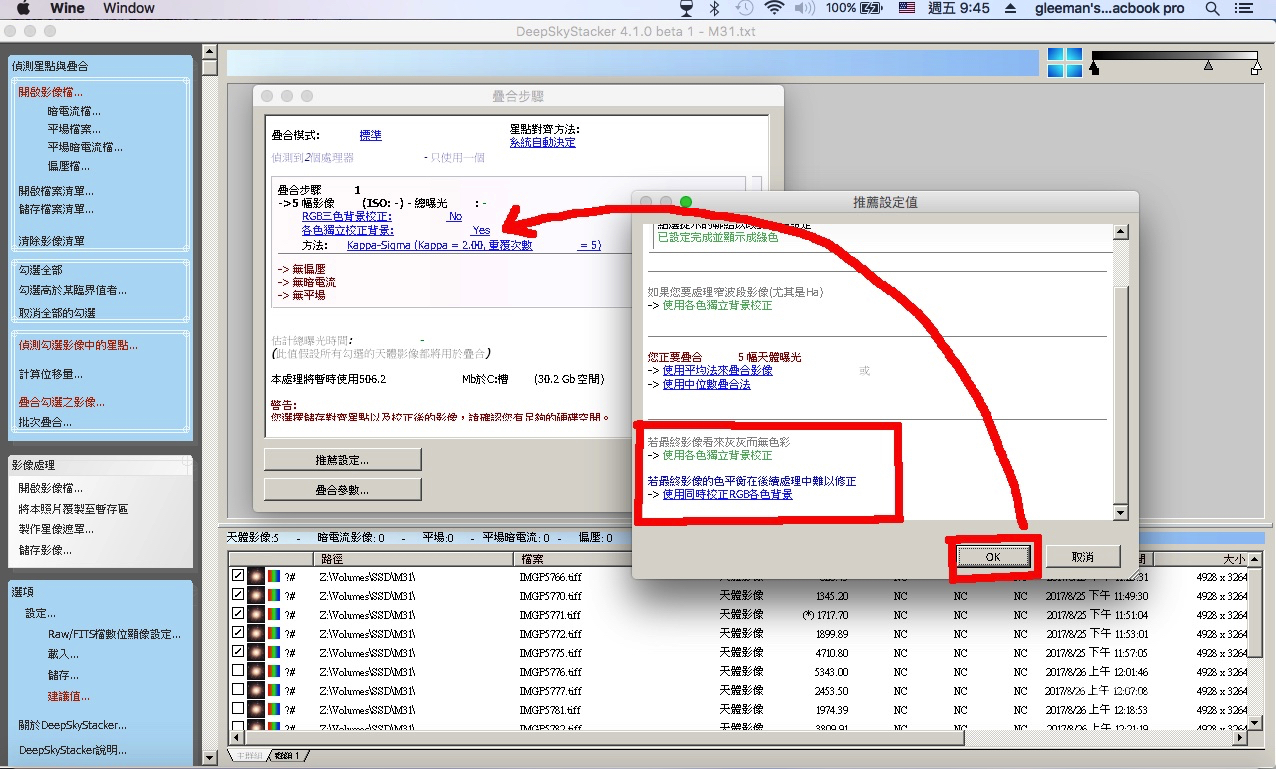Uncheck the IMGP5772.tiff checkbox
The image size is (1276, 769).
coord(237,633)
